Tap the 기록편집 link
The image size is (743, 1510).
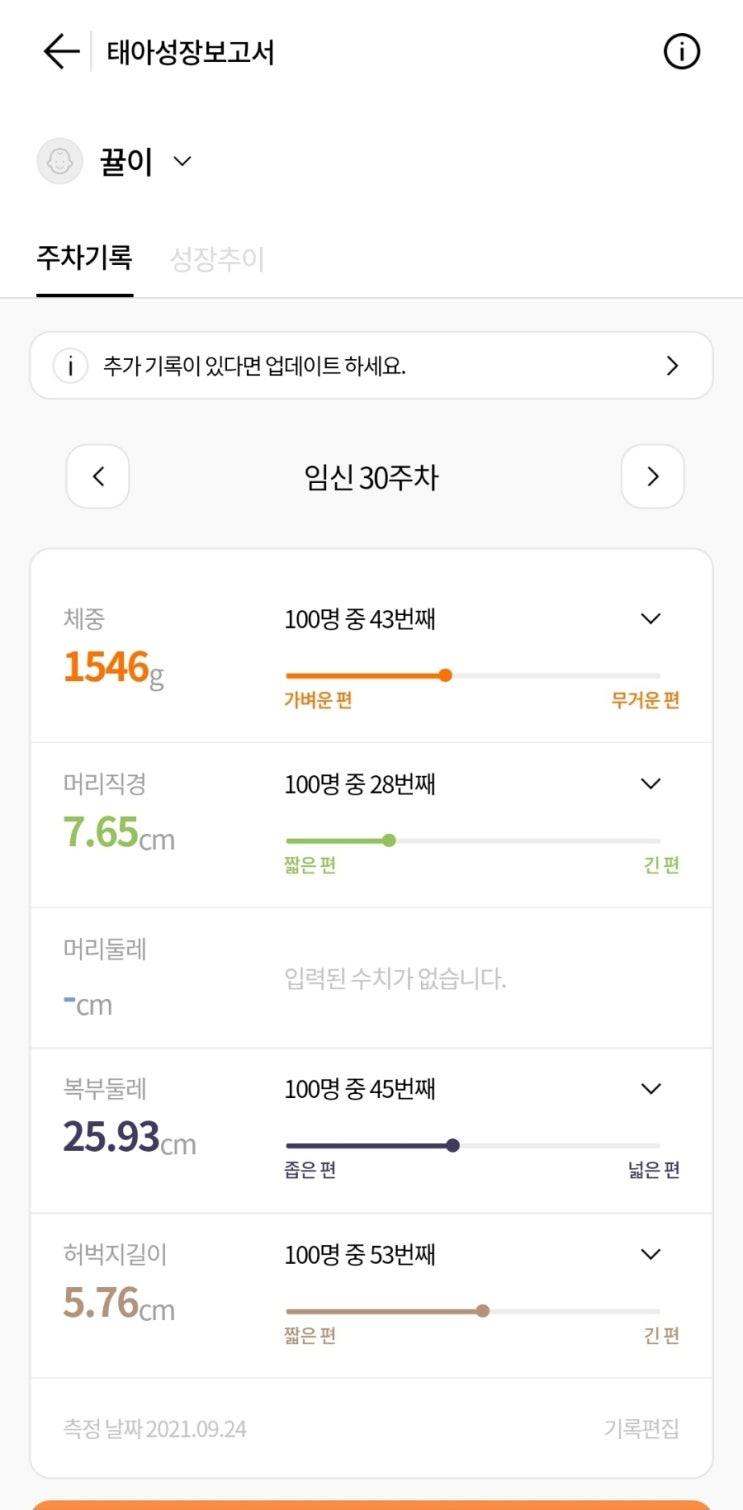pyautogui.click(x=641, y=1429)
